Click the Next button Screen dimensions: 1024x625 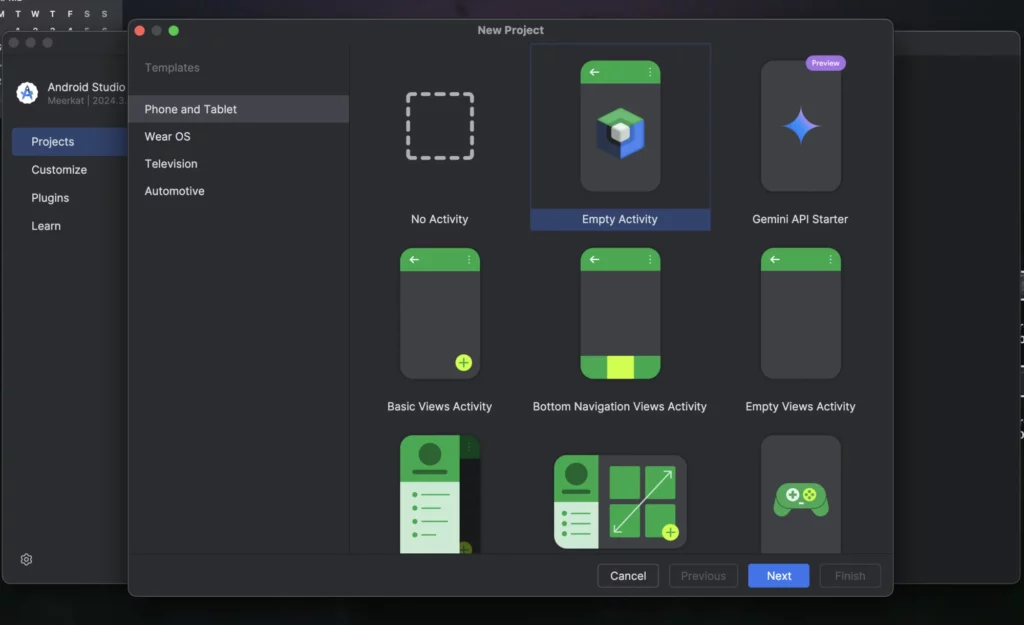[x=778, y=575]
